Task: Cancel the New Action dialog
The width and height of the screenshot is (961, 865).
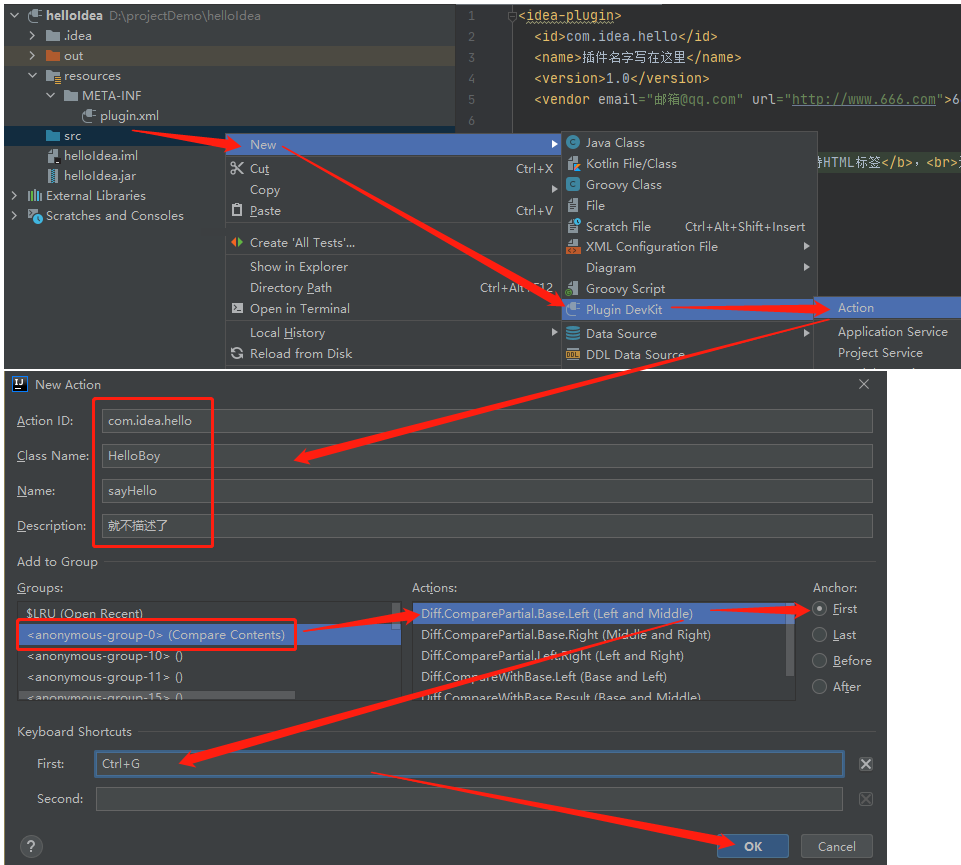Action: 837,847
